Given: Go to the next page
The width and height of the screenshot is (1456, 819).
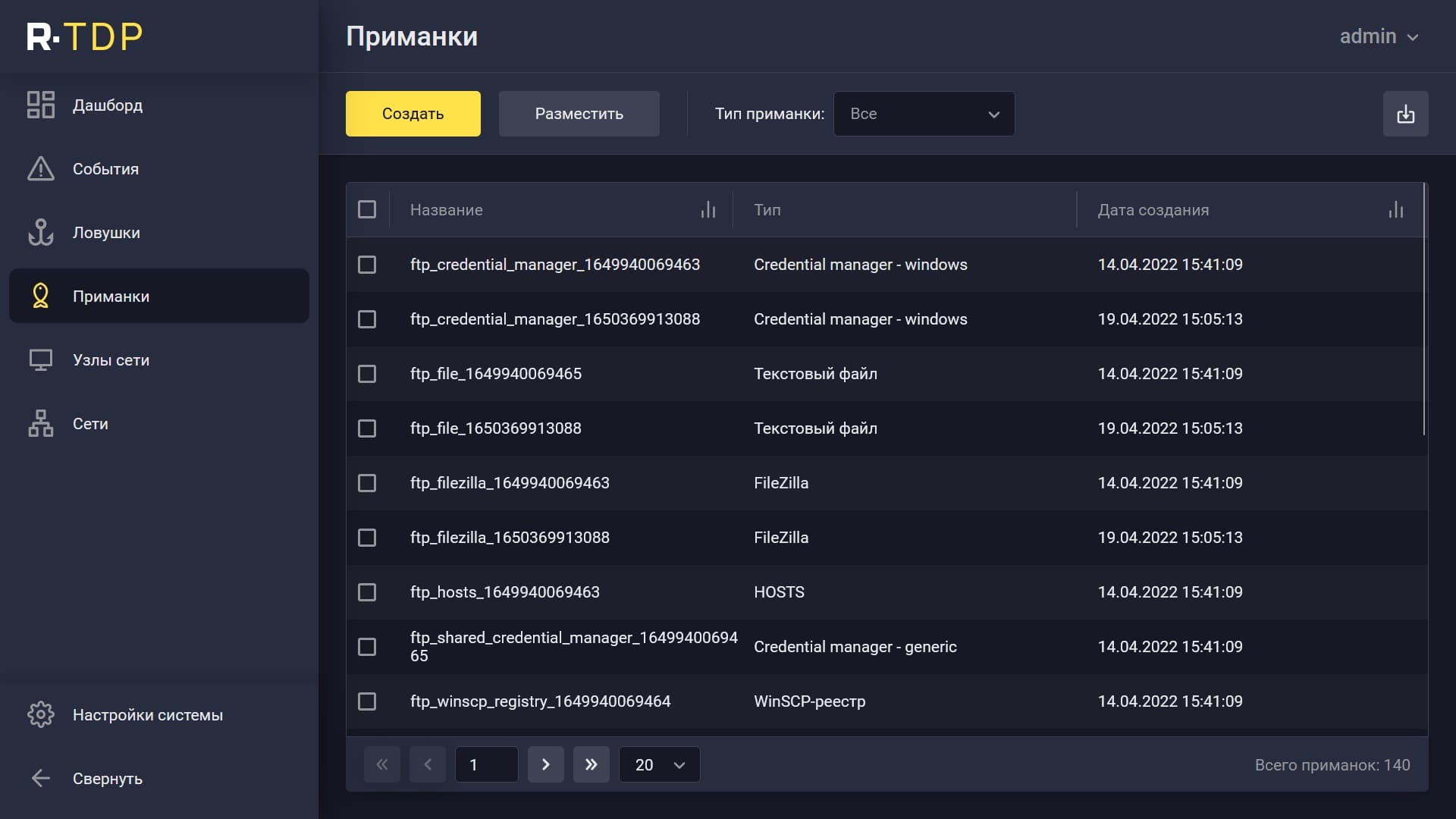Looking at the screenshot, I should pyautogui.click(x=546, y=764).
